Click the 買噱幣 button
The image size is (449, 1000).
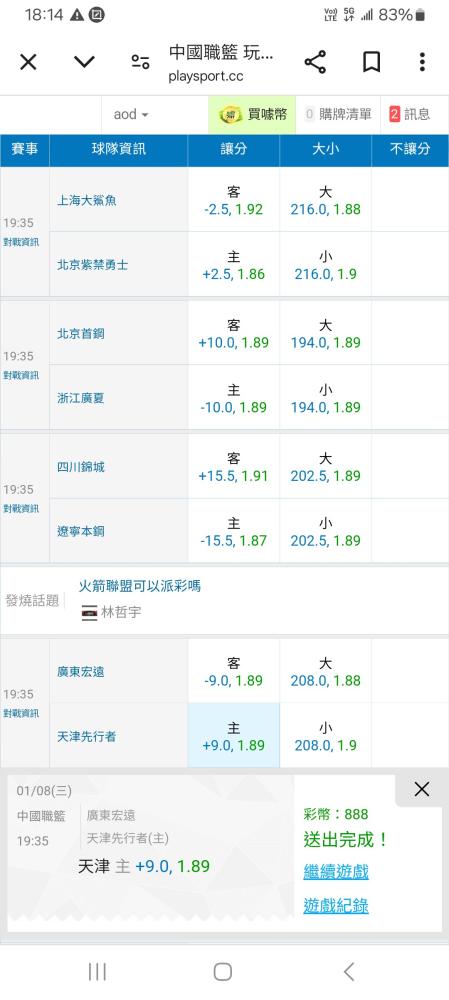click(252, 114)
